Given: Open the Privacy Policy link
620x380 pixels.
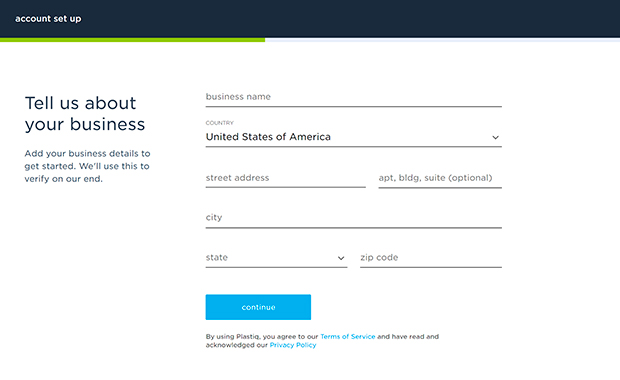Looking at the screenshot, I should 293,345.
